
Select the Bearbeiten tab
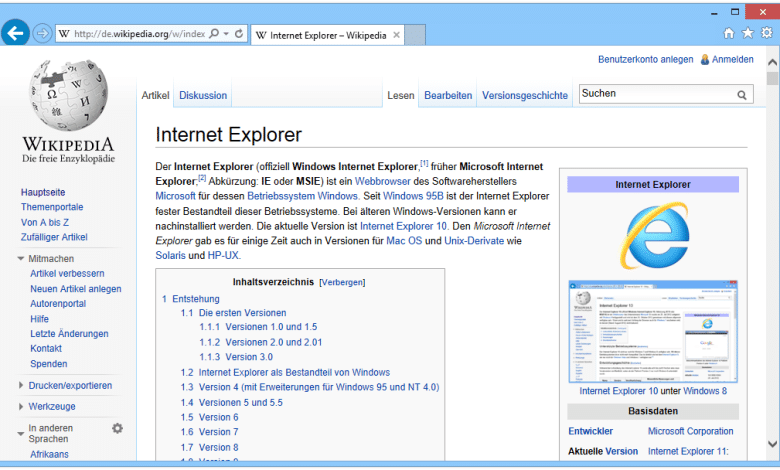(x=448, y=95)
